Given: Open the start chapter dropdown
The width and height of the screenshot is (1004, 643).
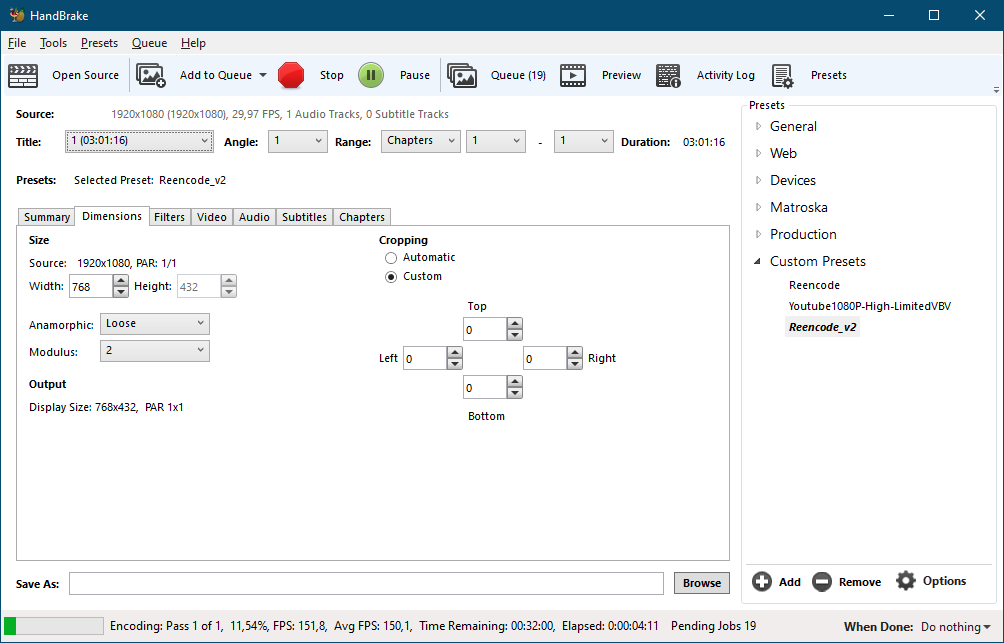Looking at the screenshot, I should [x=496, y=141].
